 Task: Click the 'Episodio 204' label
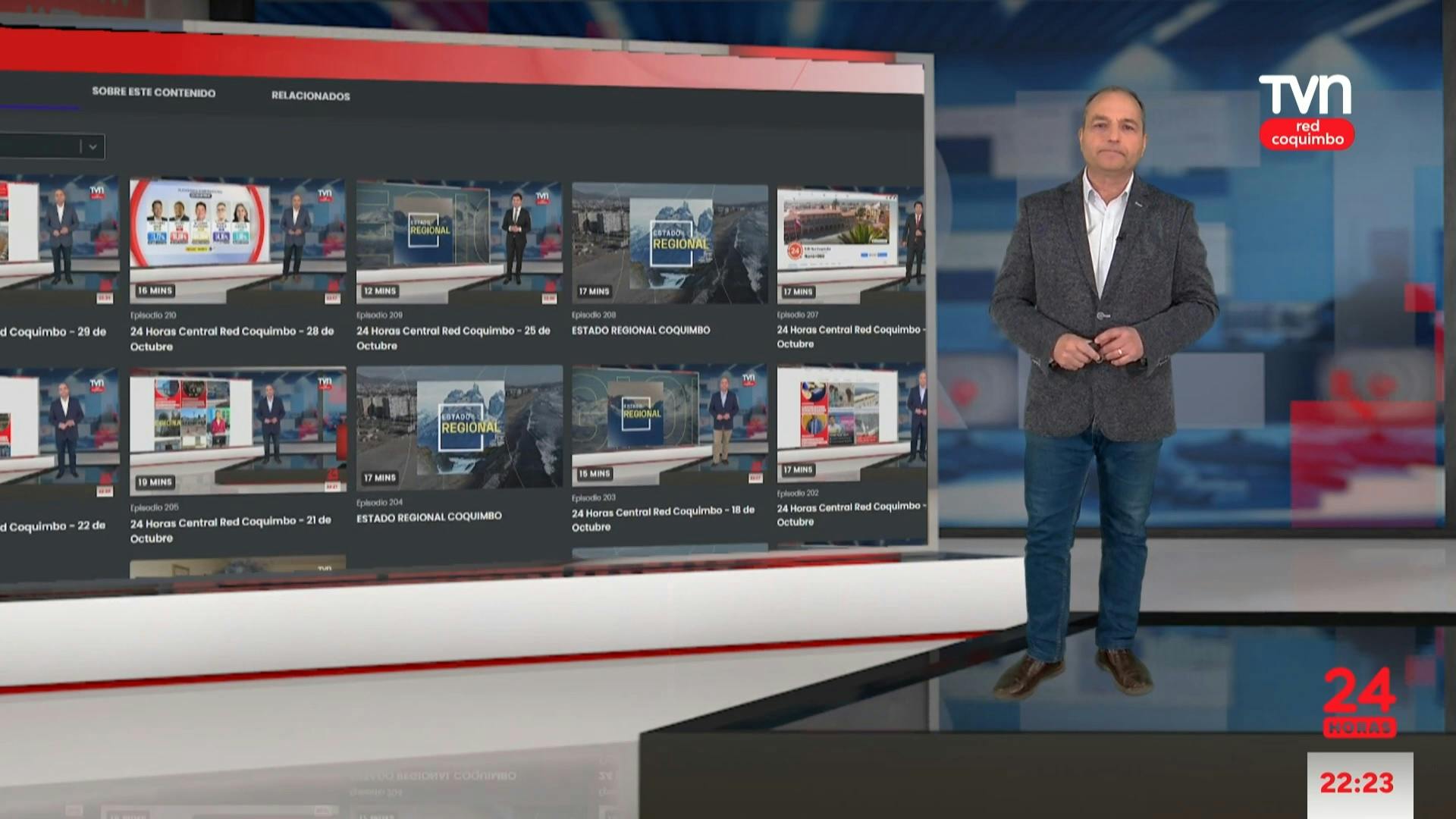click(x=379, y=502)
